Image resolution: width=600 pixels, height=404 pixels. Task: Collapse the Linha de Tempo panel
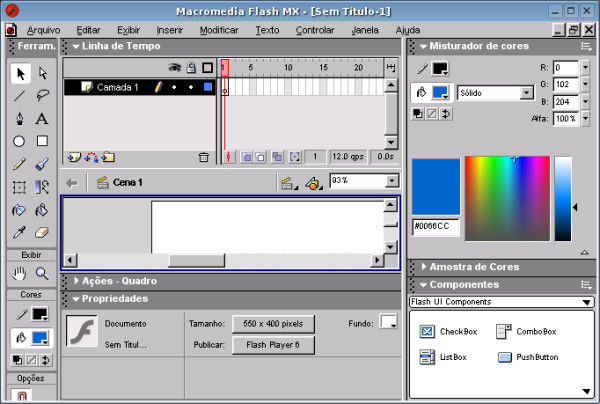click(76, 46)
